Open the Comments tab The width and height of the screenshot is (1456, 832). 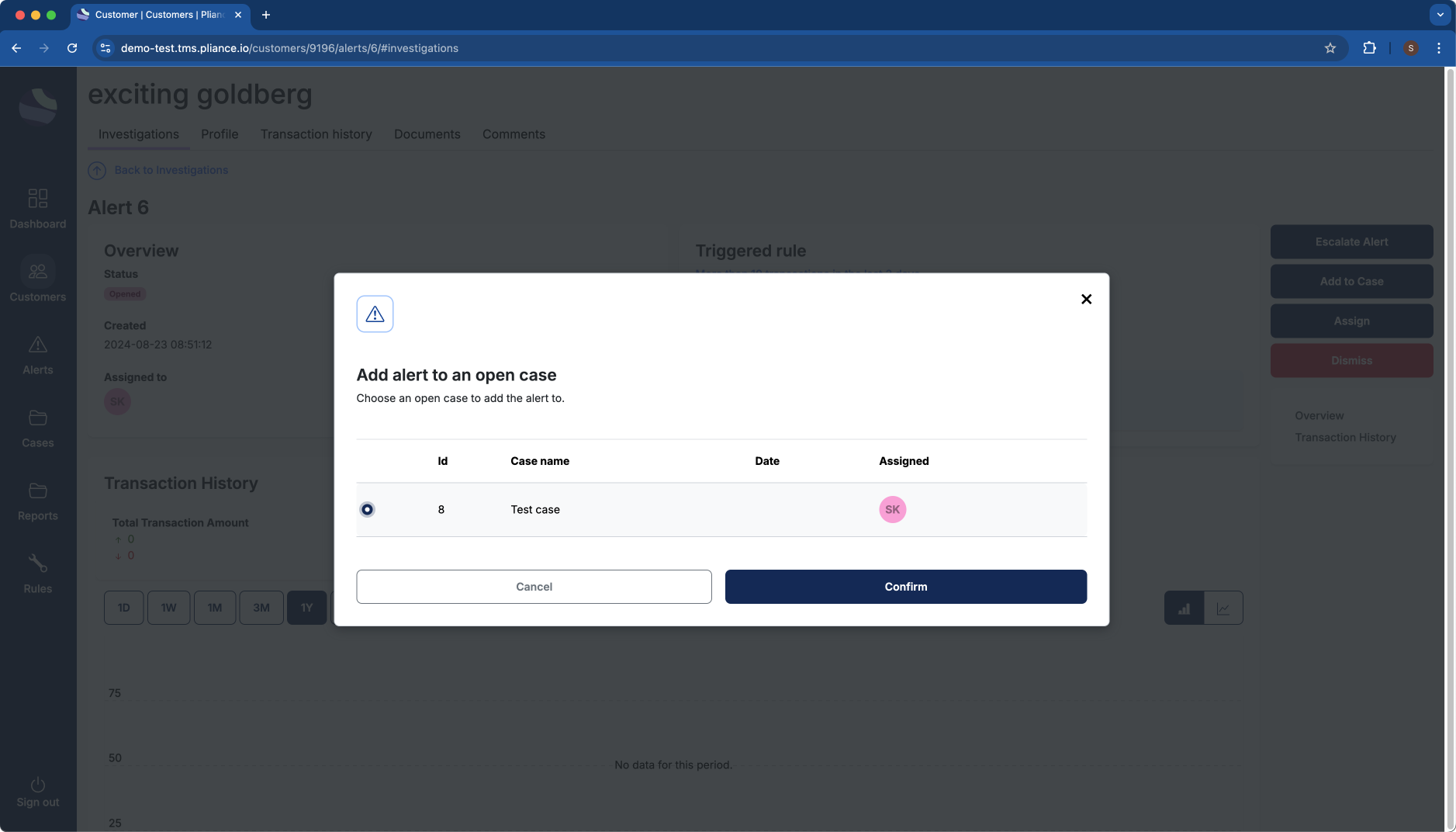point(514,133)
